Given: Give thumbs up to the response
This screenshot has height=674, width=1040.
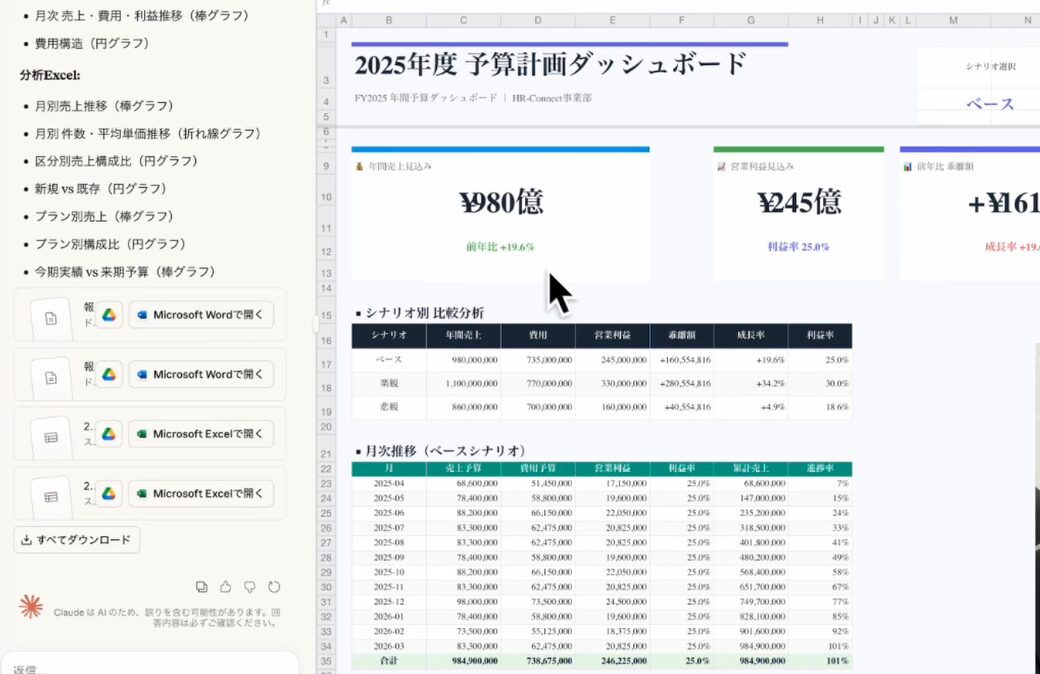Looking at the screenshot, I should (226, 587).
